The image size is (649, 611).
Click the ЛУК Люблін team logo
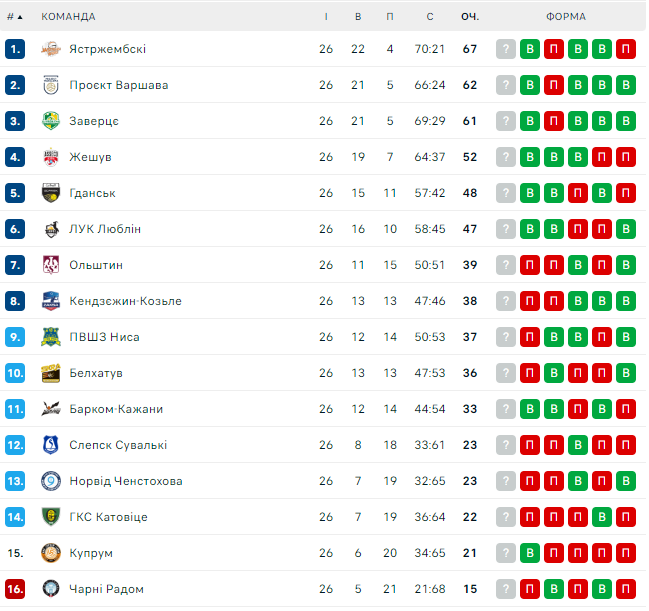[51, 229]
